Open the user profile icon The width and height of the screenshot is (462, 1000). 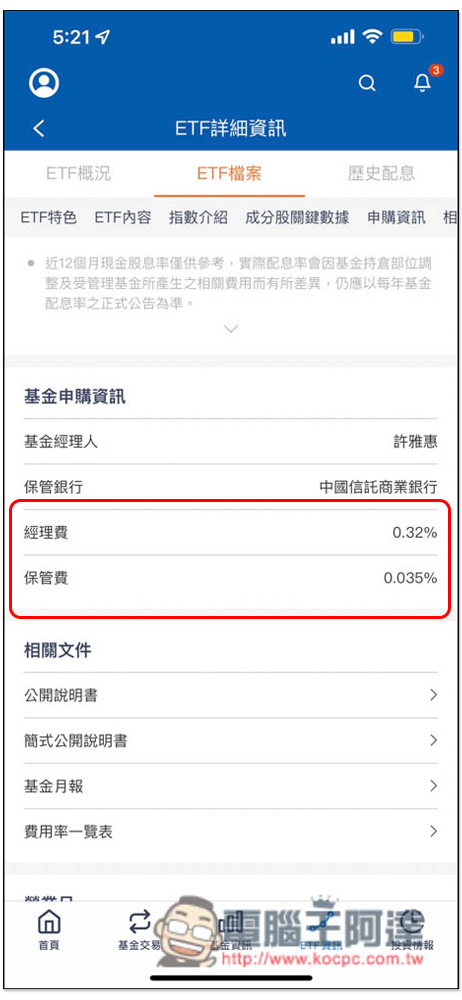coord(44,83)
